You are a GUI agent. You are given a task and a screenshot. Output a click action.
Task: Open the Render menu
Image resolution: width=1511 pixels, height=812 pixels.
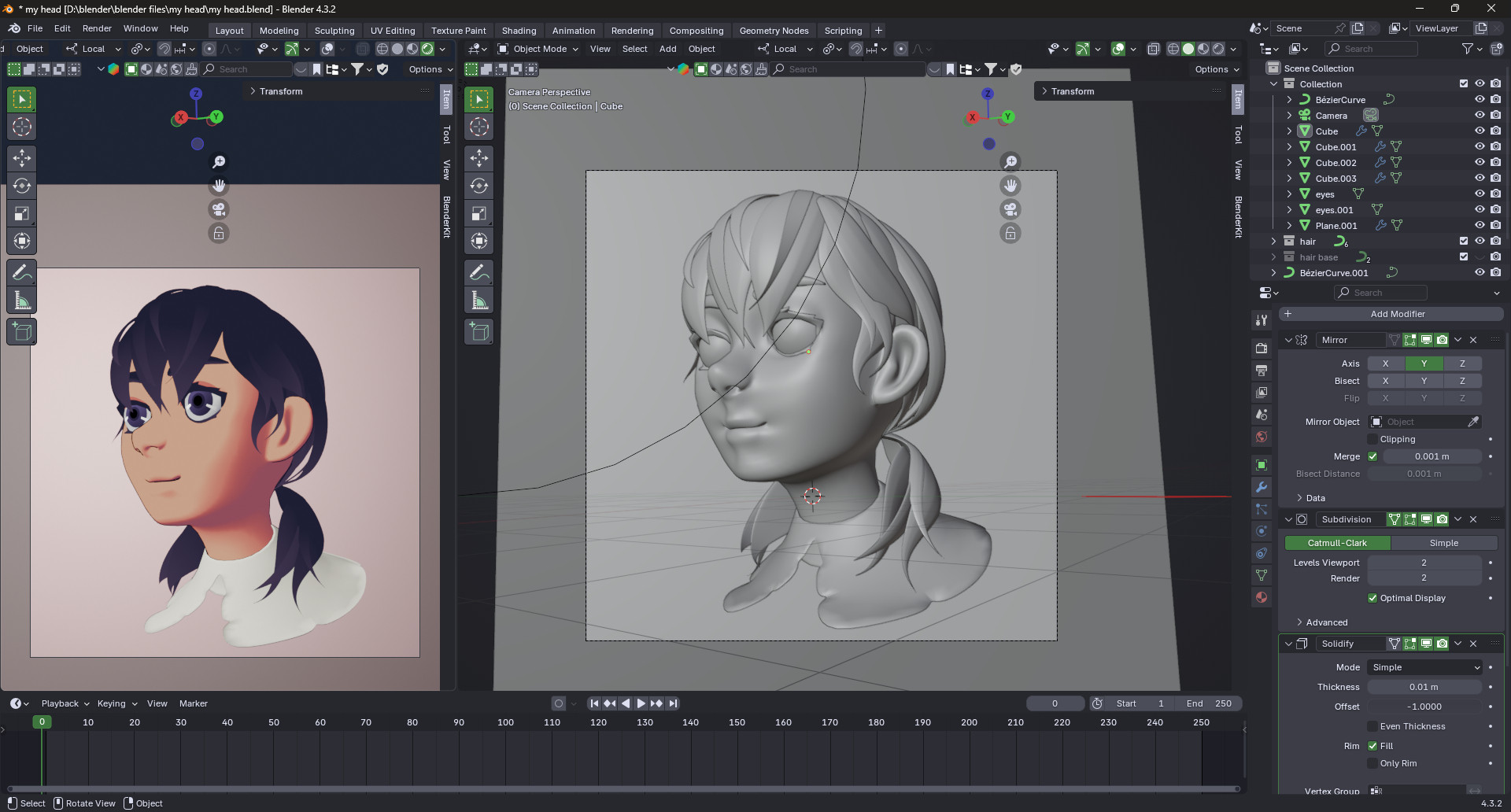pyautogui.click(x=97, y=28)
